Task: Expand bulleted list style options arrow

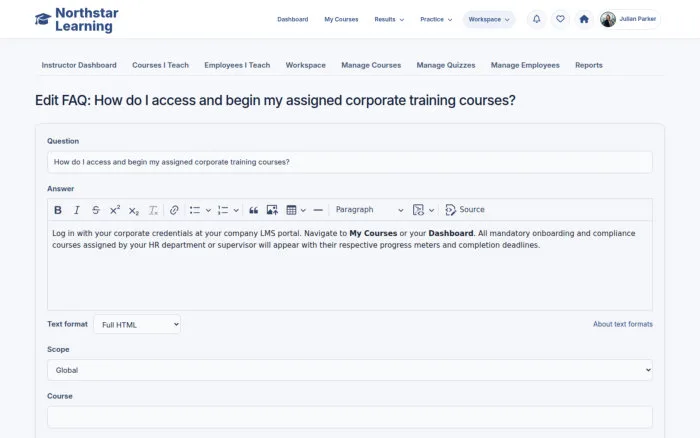Action: tap(208, 210)
